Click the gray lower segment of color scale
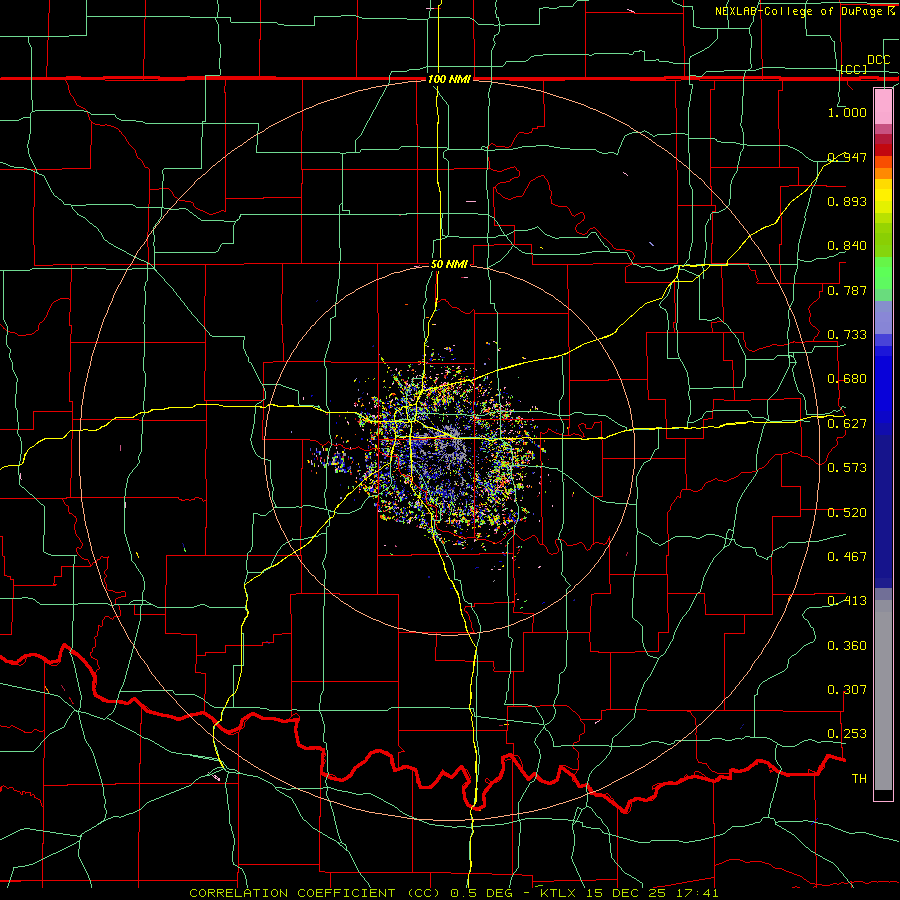Viewport: 900px width, 900px height. [883, 695]
